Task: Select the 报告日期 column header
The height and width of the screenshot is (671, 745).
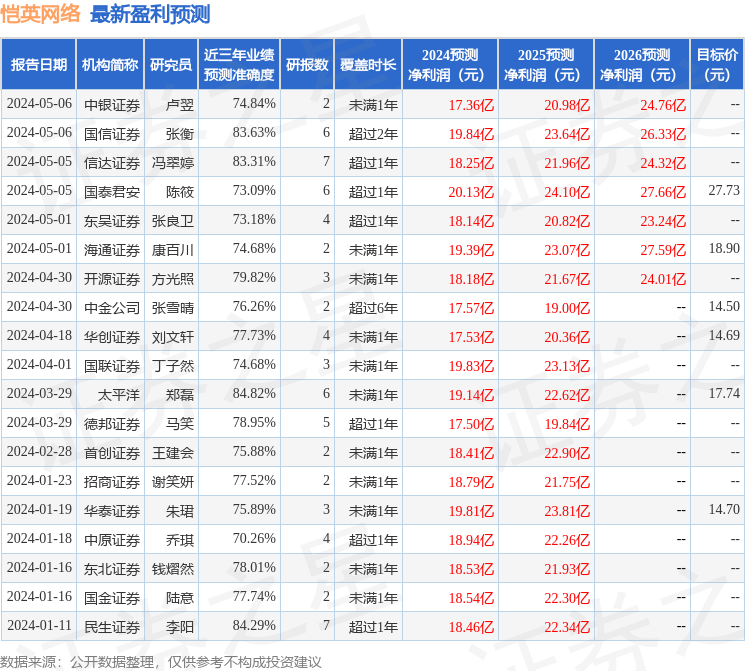Action: click(38, 65)
